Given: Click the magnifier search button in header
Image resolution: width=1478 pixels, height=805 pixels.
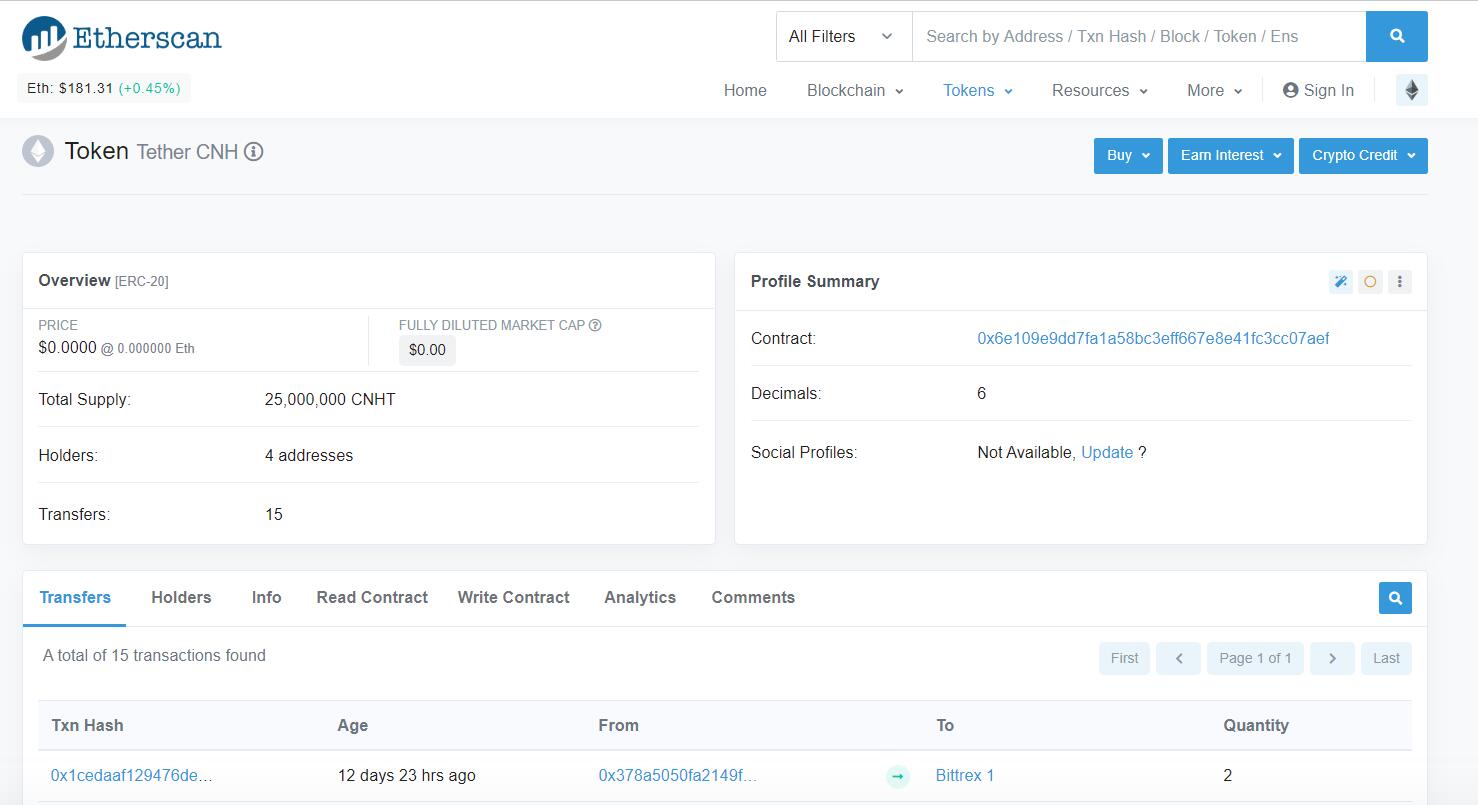Looking at the screenshot, I should pyautogui.click(x=1396, y=37).
